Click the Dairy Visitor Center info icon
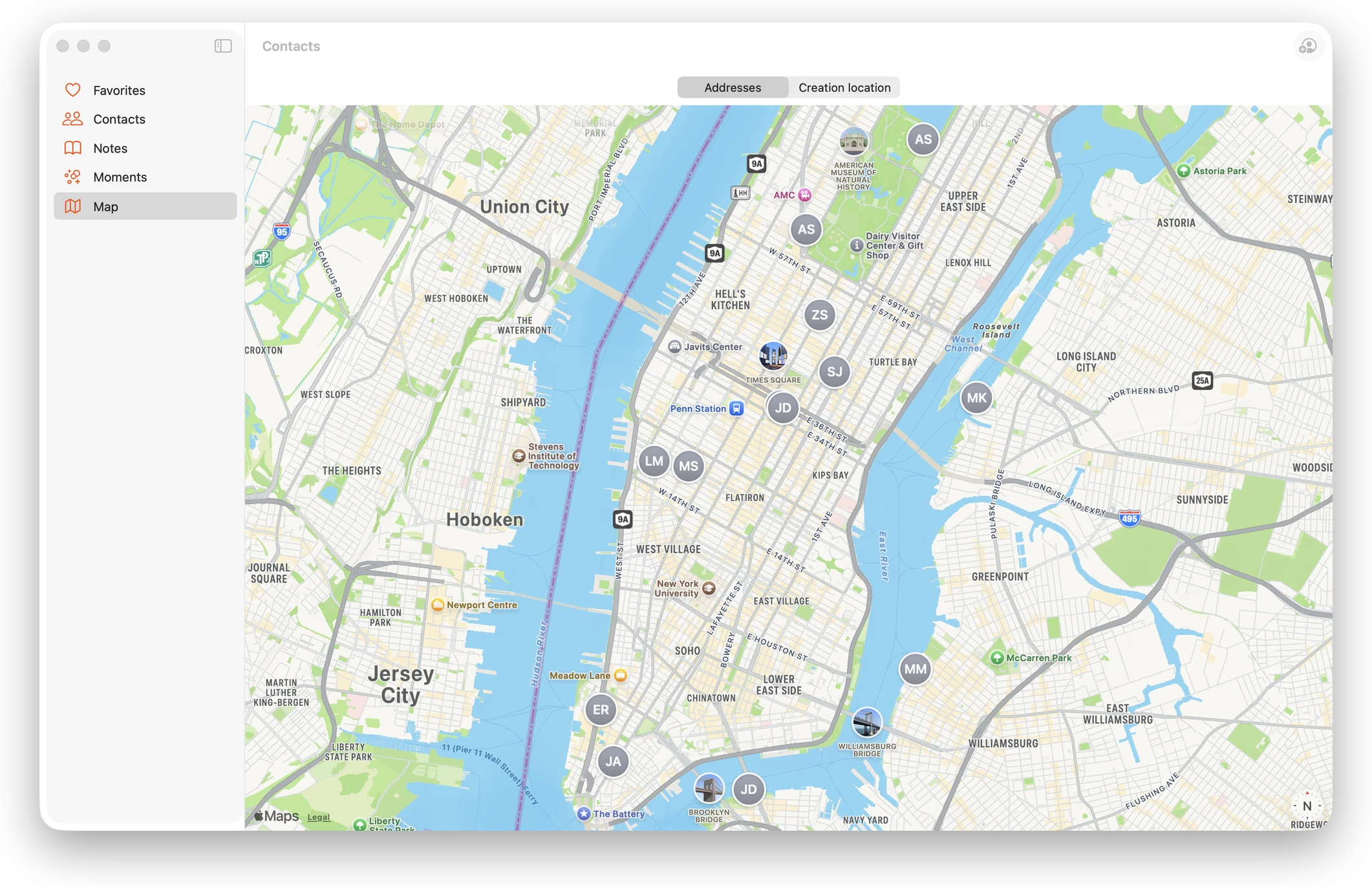The height and width of the screenshot is (887, 1372). [x=856, y=245]
